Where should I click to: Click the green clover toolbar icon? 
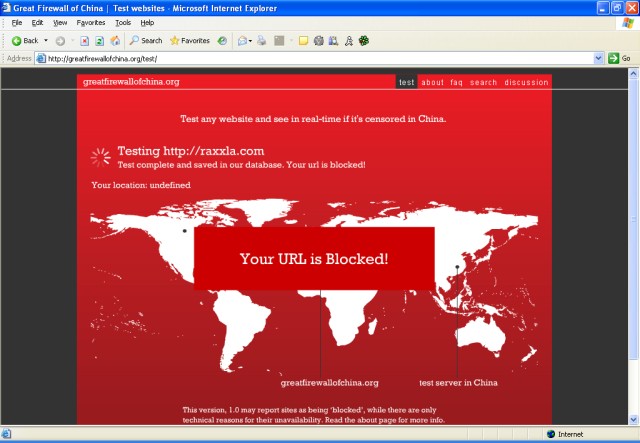[x=364, y=40]
